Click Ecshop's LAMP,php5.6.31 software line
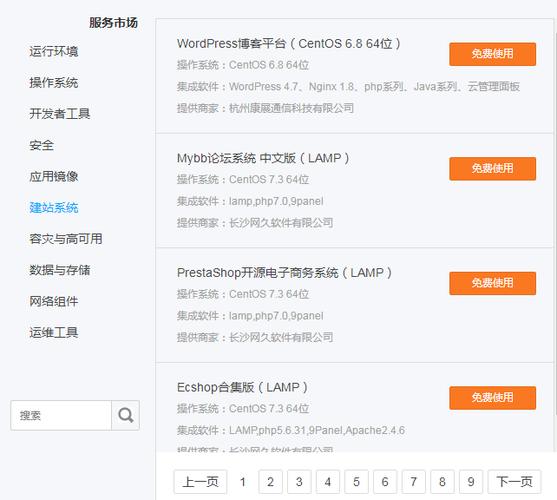This screenshot has height=500, width=557. click(291, 430)
